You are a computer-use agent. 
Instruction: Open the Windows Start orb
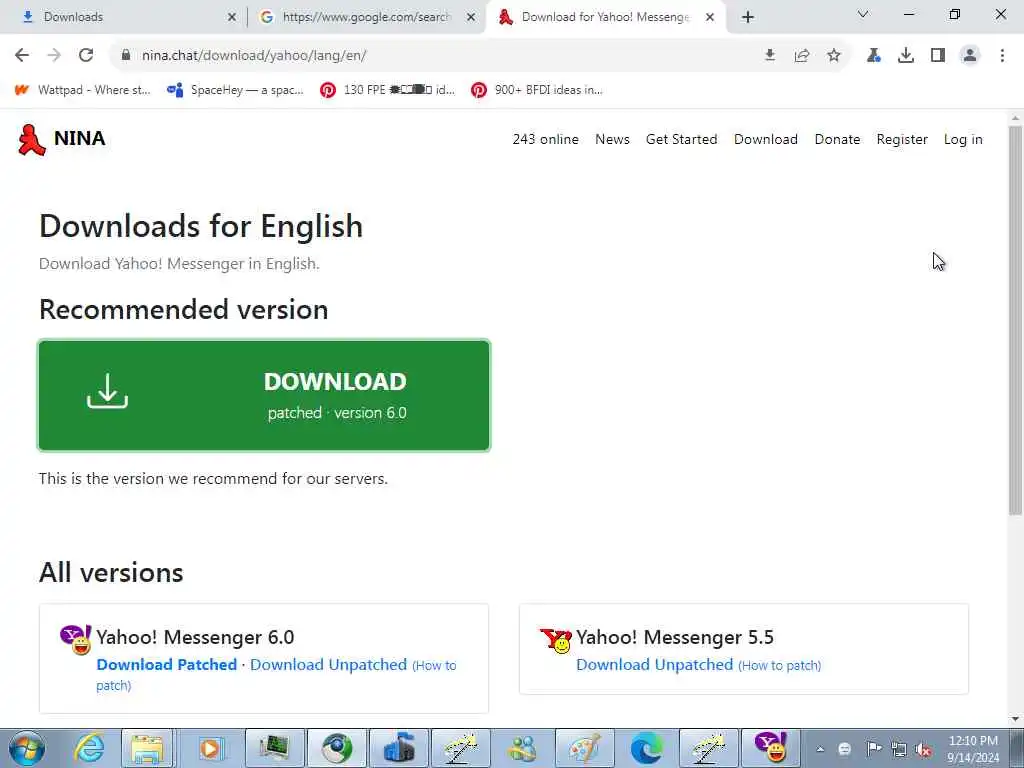(x=27, y=748)
